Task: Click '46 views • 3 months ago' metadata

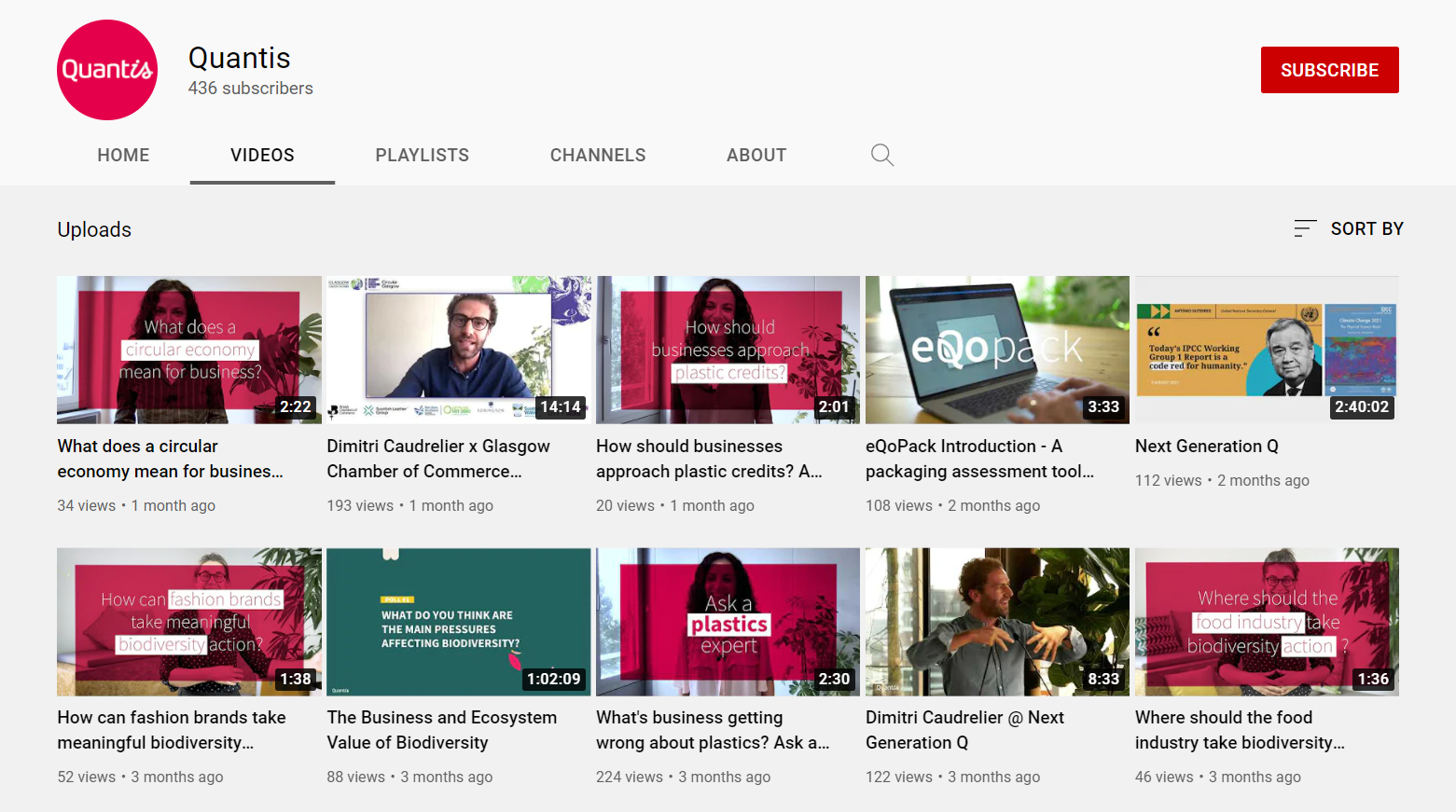Action: [x=1217, y=777]
